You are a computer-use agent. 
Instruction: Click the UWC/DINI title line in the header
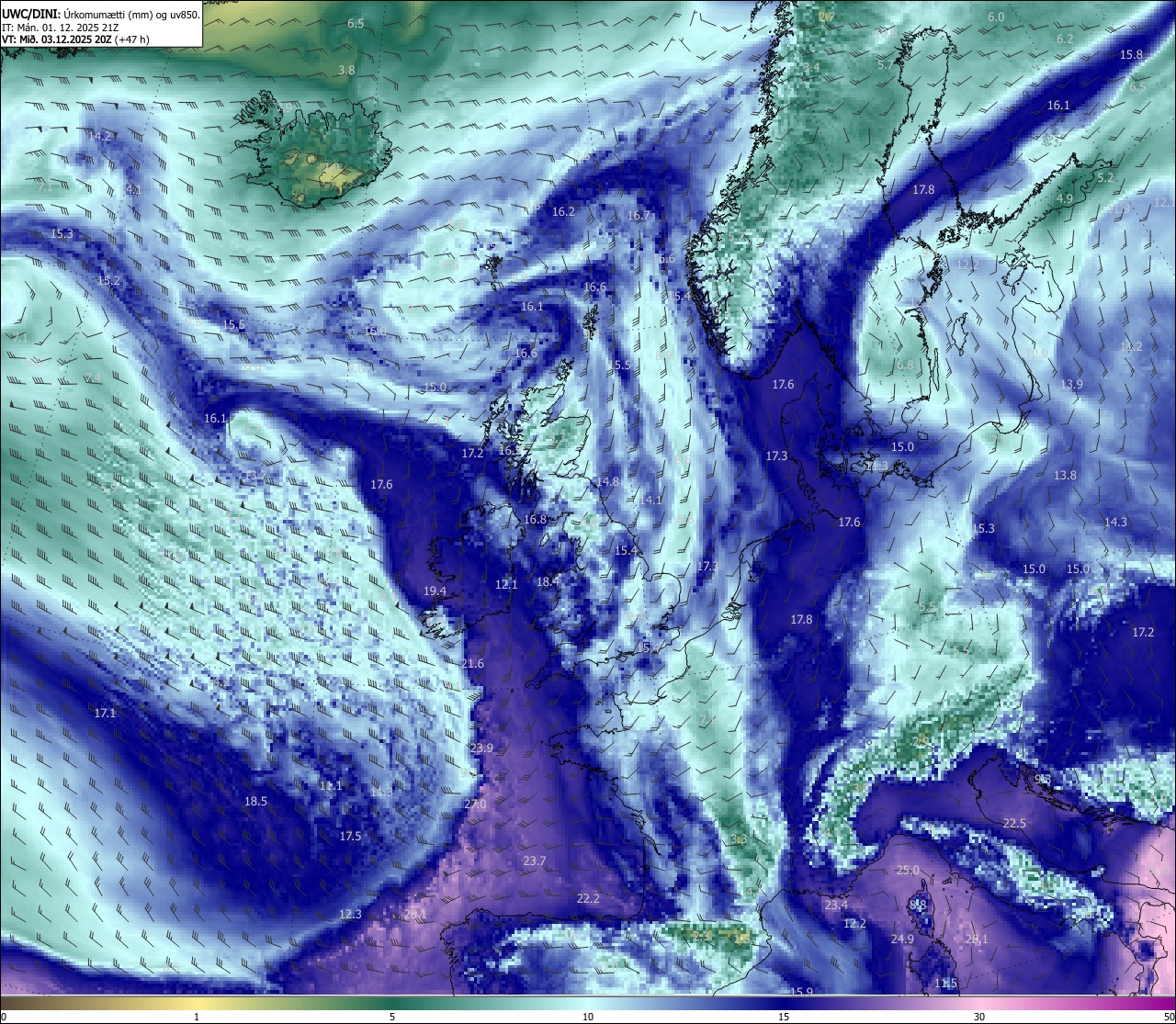click(100, 14)
